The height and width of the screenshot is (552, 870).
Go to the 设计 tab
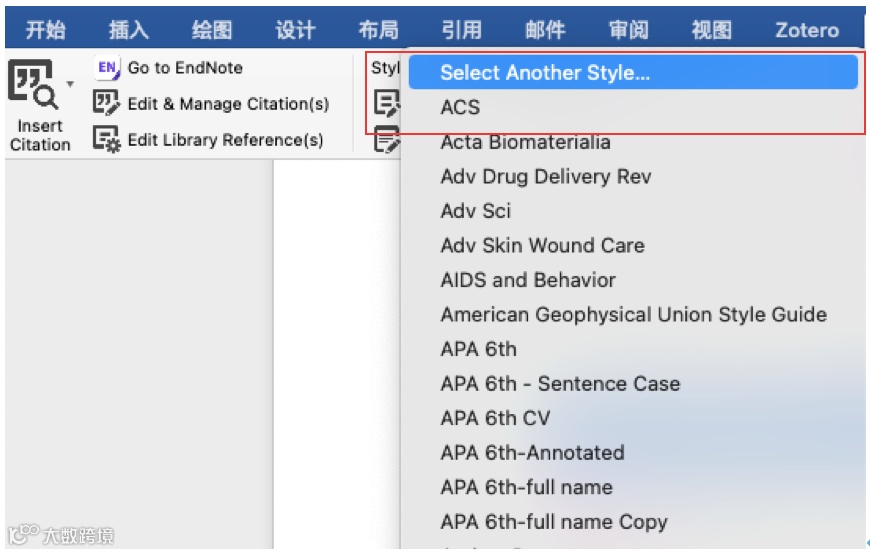click(x=295, y=29)
